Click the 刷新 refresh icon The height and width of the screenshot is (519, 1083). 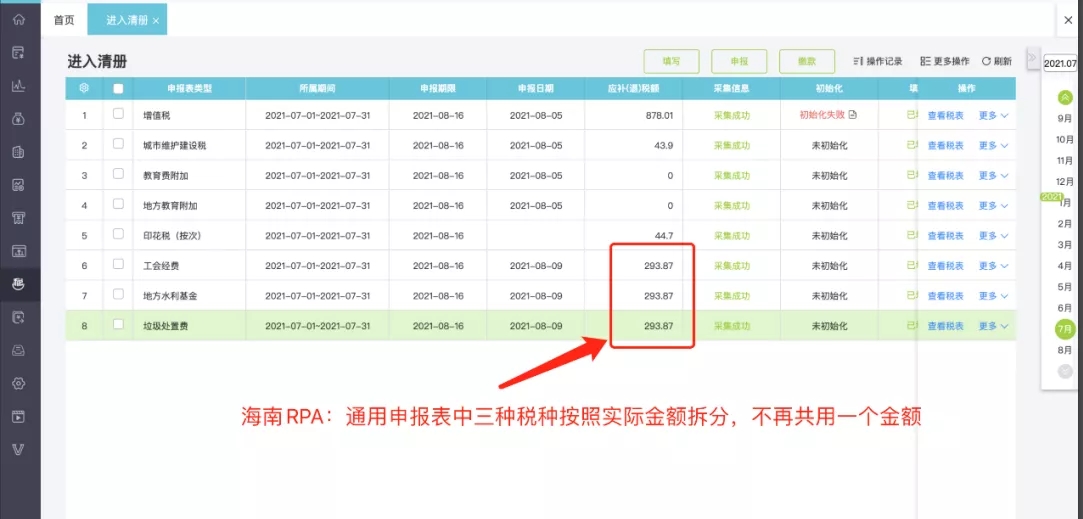986,62
